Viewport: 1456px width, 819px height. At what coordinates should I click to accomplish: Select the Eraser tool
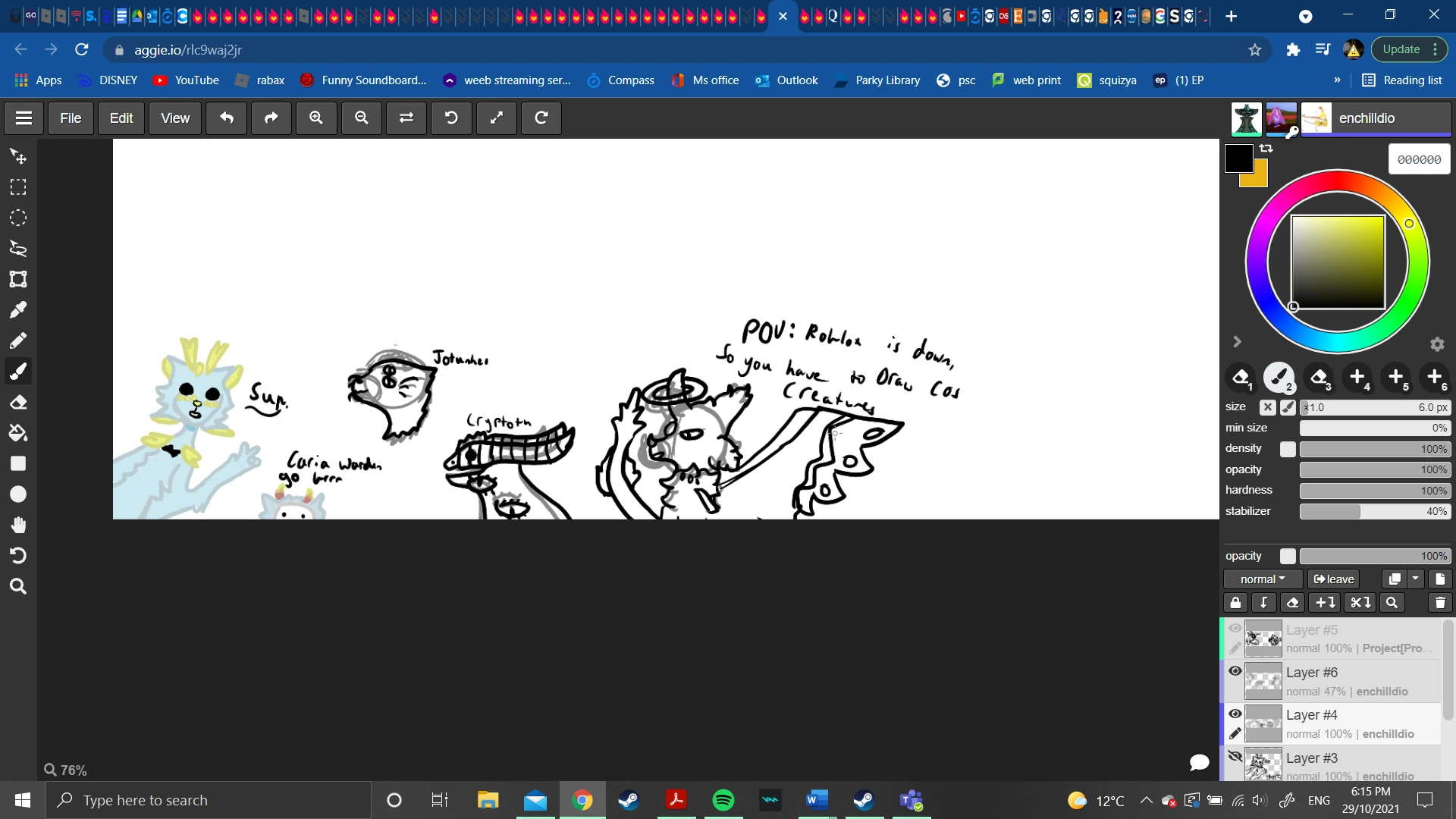pos(18,402)
